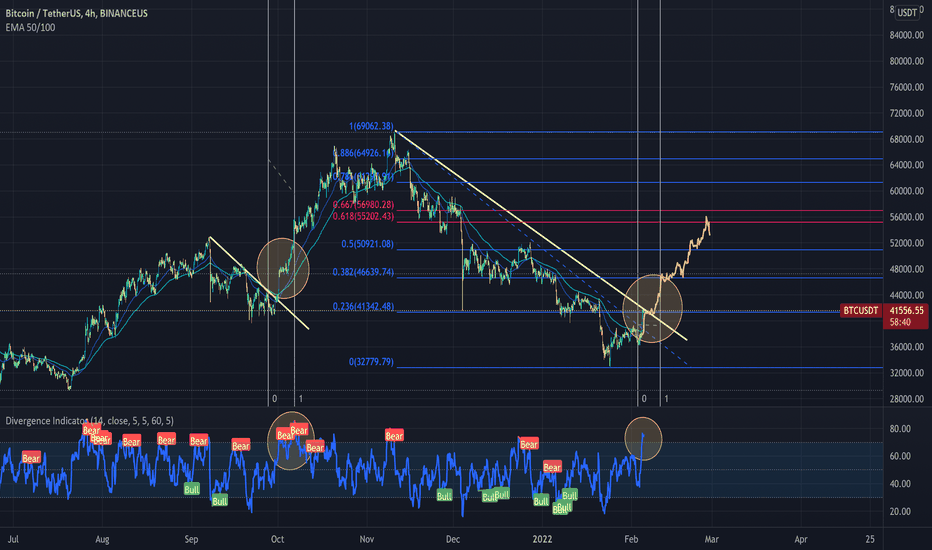
Task: Open the USDT currency selector
Action: 907,12
